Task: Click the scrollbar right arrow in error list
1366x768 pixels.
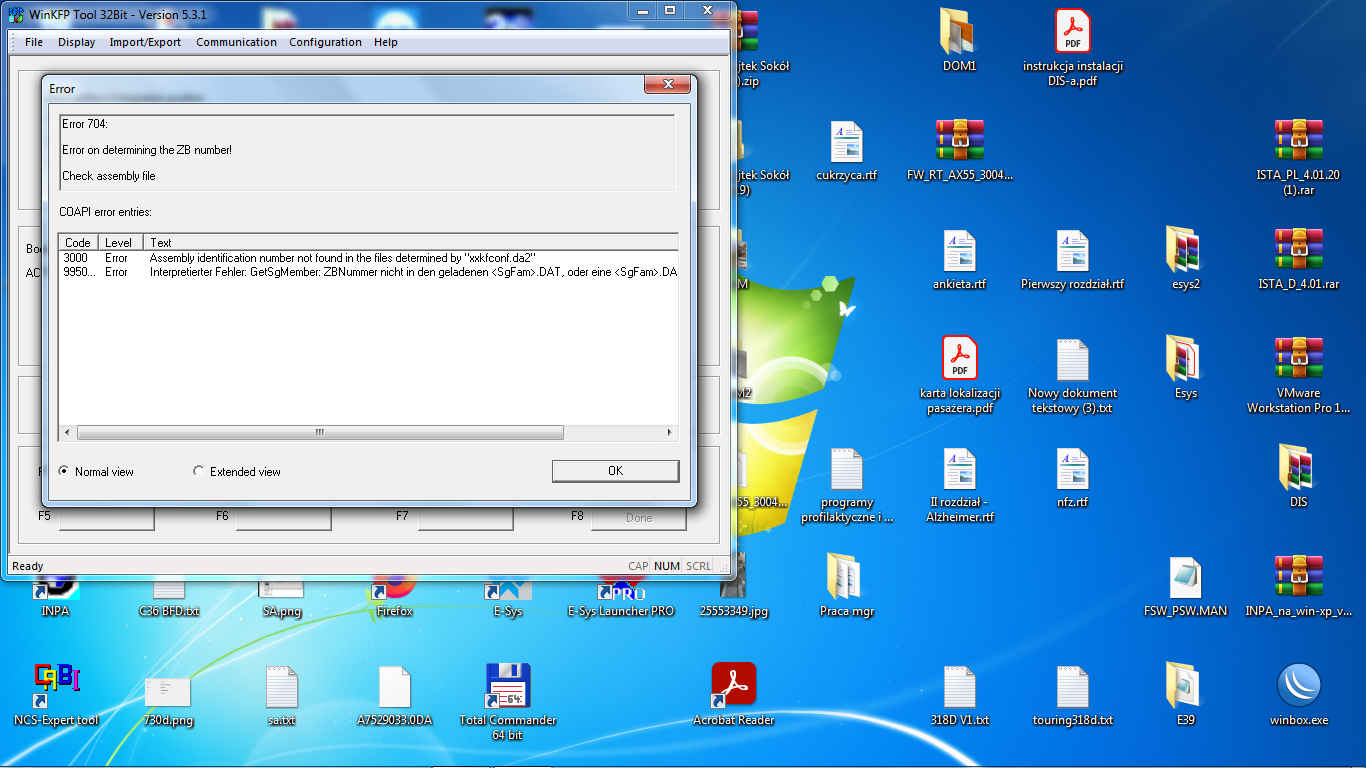Action: (x=670, y=432)
